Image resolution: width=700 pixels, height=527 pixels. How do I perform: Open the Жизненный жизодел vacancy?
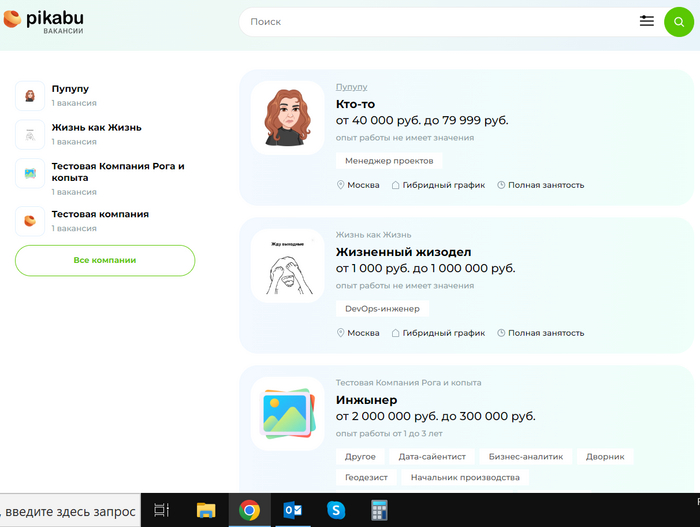tap(403, 252)
